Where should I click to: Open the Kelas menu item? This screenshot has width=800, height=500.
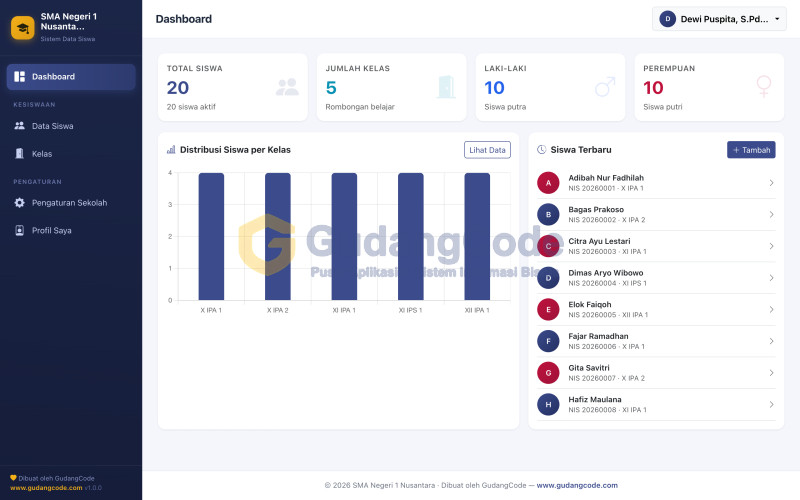(x=71, y=154)
